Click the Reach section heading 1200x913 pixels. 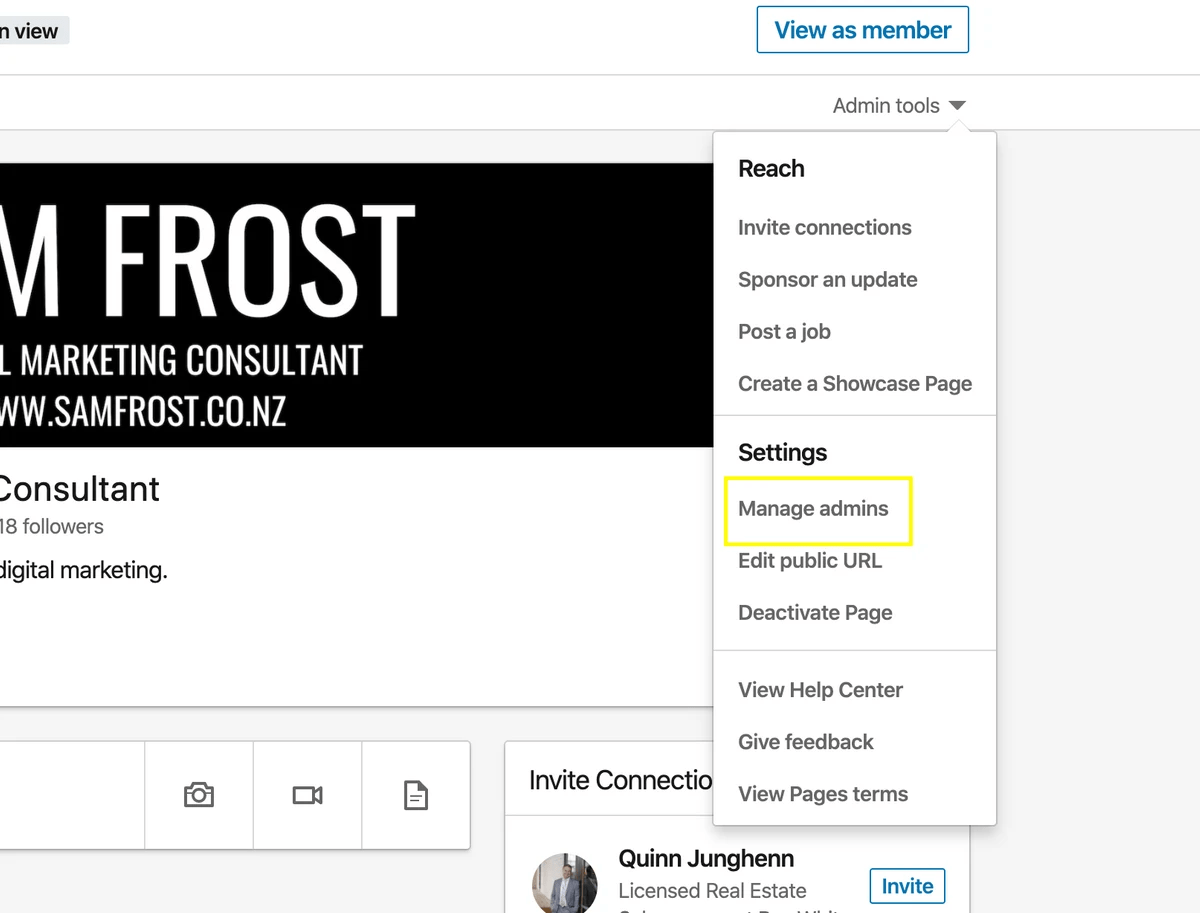point(771,168)
